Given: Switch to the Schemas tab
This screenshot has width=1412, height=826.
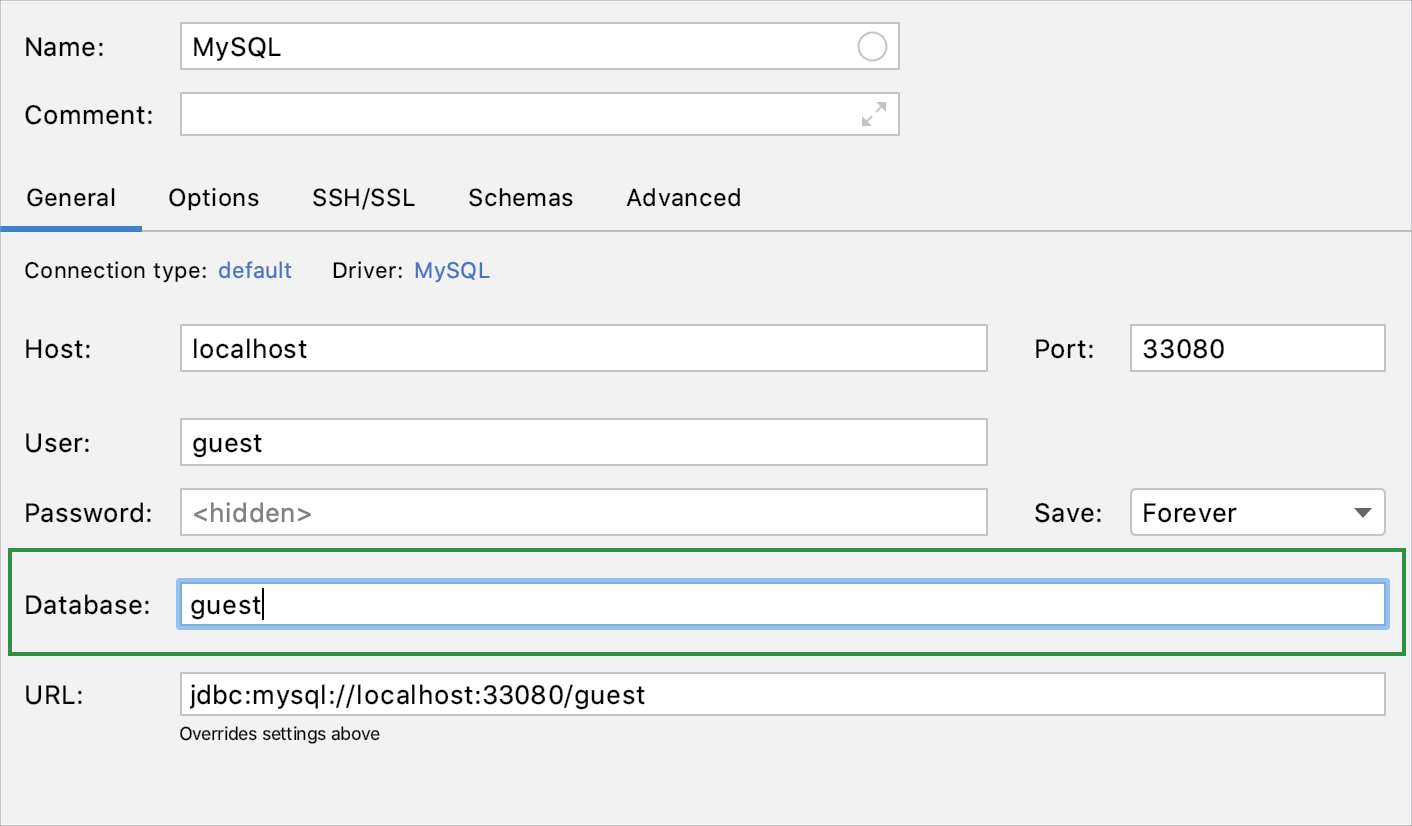Looking at the screenshot, I should tap(520, 197).
